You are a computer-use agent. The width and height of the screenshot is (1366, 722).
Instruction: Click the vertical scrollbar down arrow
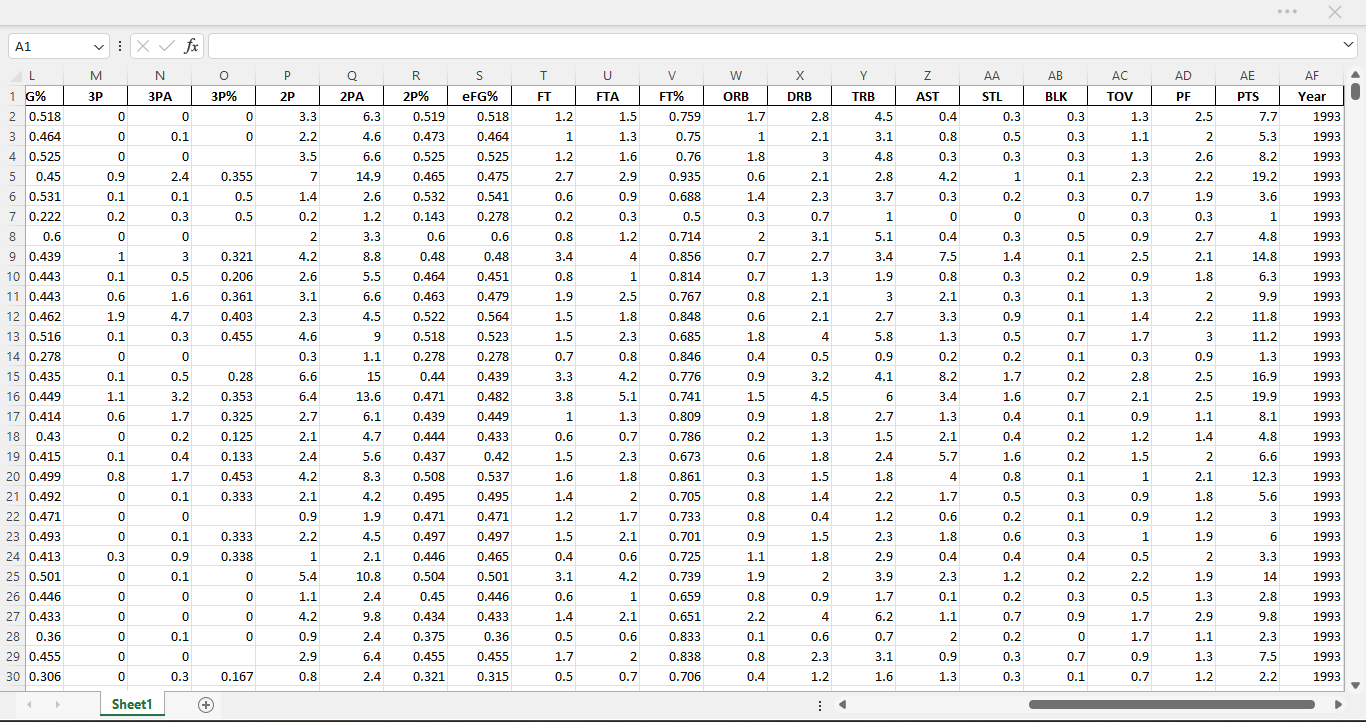tap(1355, 685)
